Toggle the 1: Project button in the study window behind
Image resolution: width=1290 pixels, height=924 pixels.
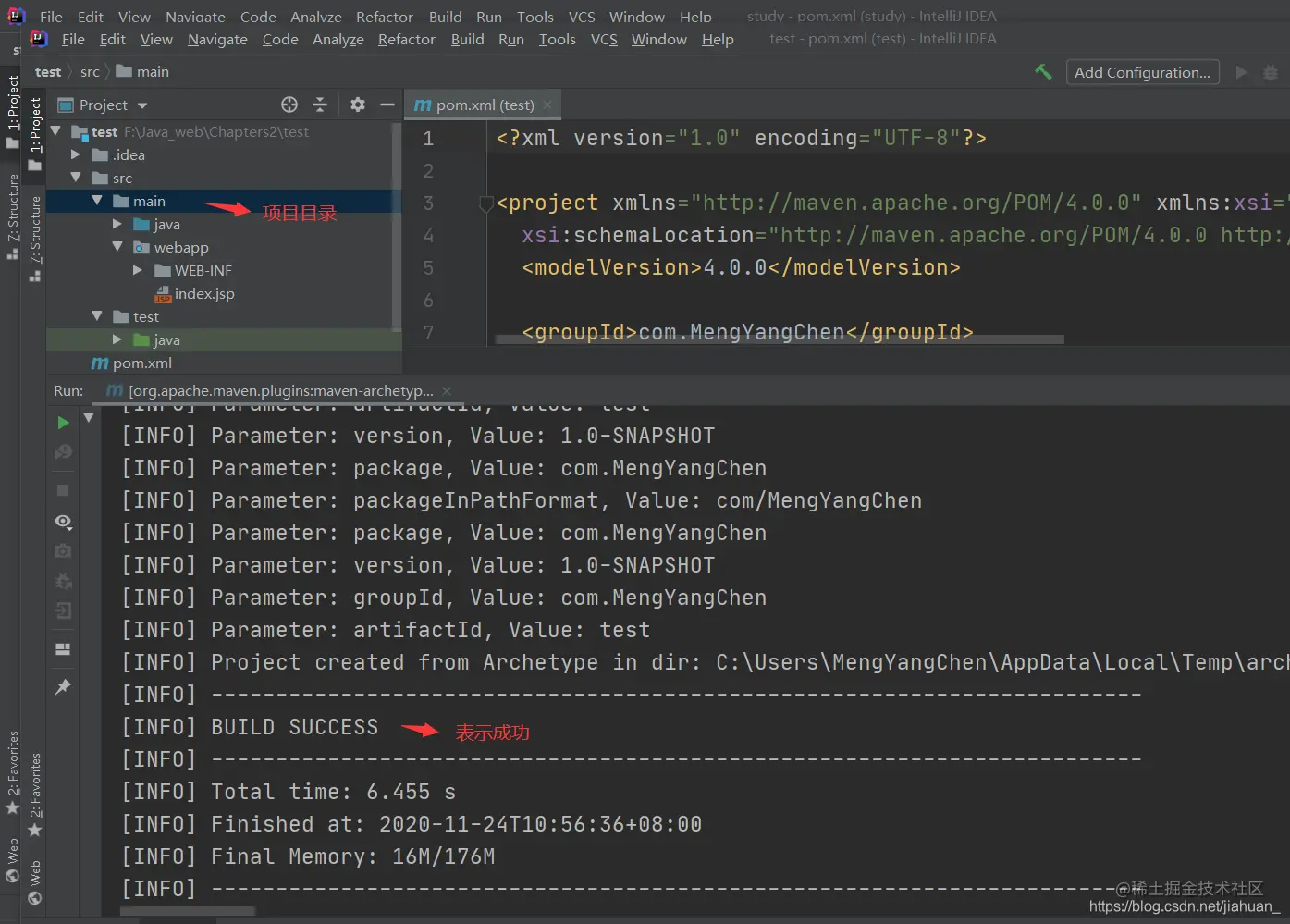click(12, 111)
